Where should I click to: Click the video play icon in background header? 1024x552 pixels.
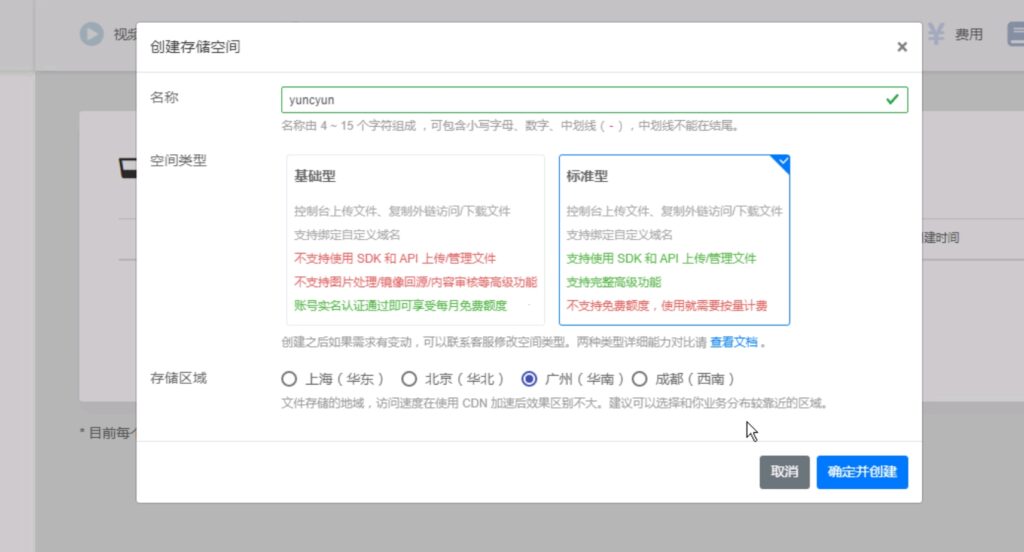(x=91, y=34)
